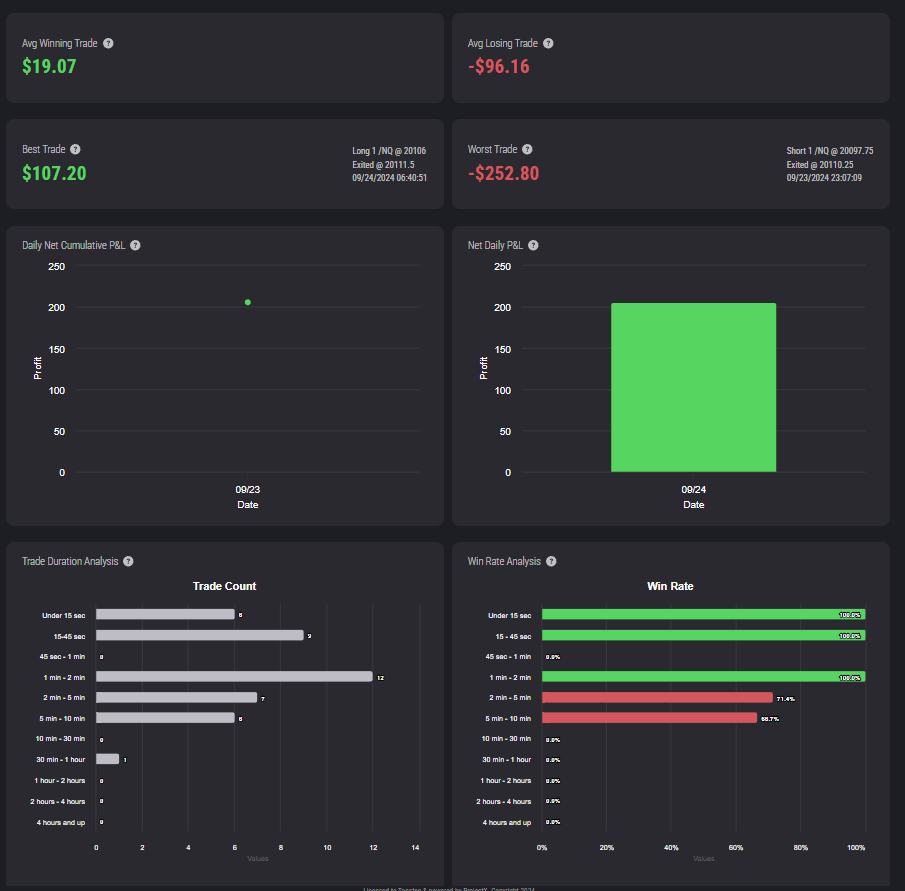Open help for Daily Net Cumulative P&L
905x891 pixels.
pyautogui.click(x=135, y=245)
